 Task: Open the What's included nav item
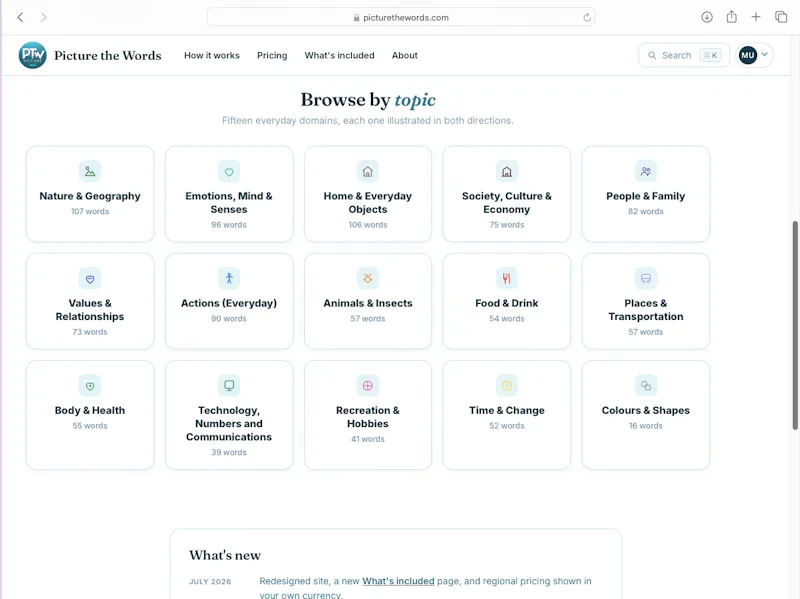tap(339, 55)
